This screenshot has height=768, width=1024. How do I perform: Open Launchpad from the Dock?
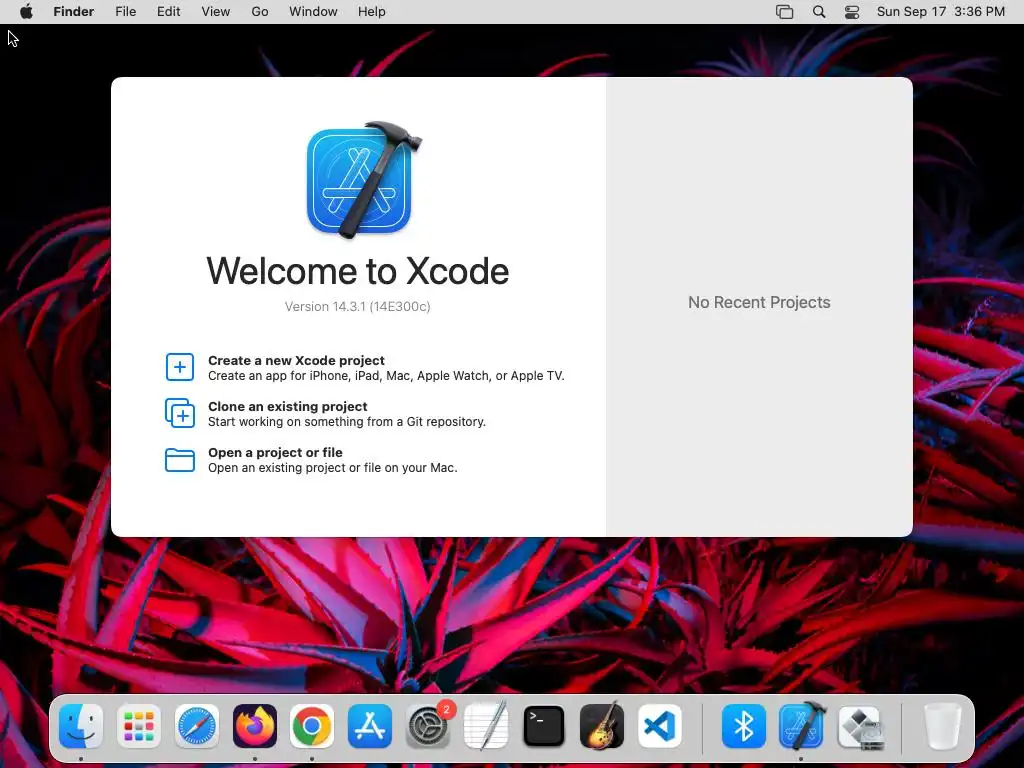pyautogui.click(x=139, y=726)
